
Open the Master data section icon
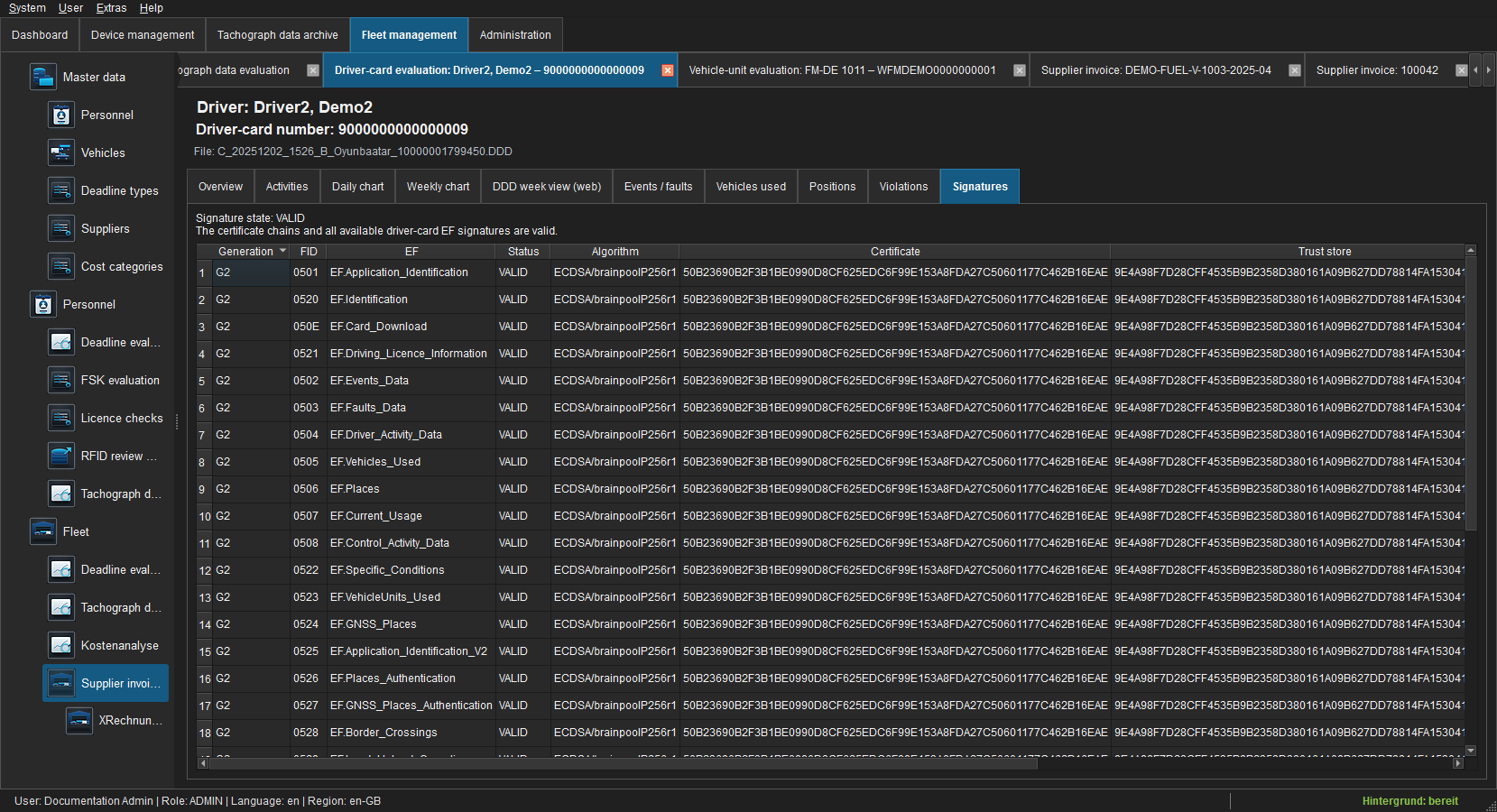click(42, 77)
